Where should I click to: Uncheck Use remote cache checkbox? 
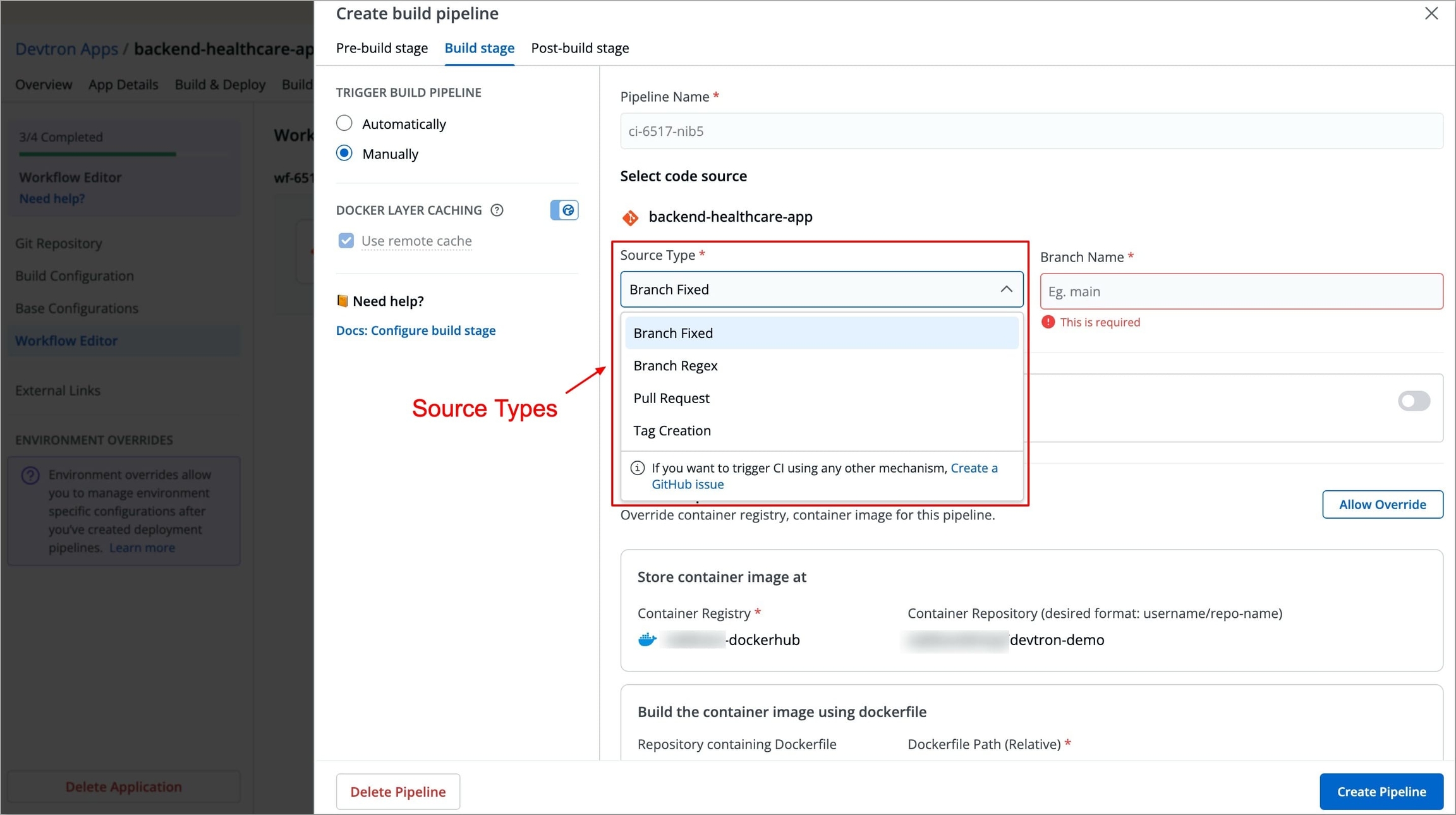coord(346,241)
